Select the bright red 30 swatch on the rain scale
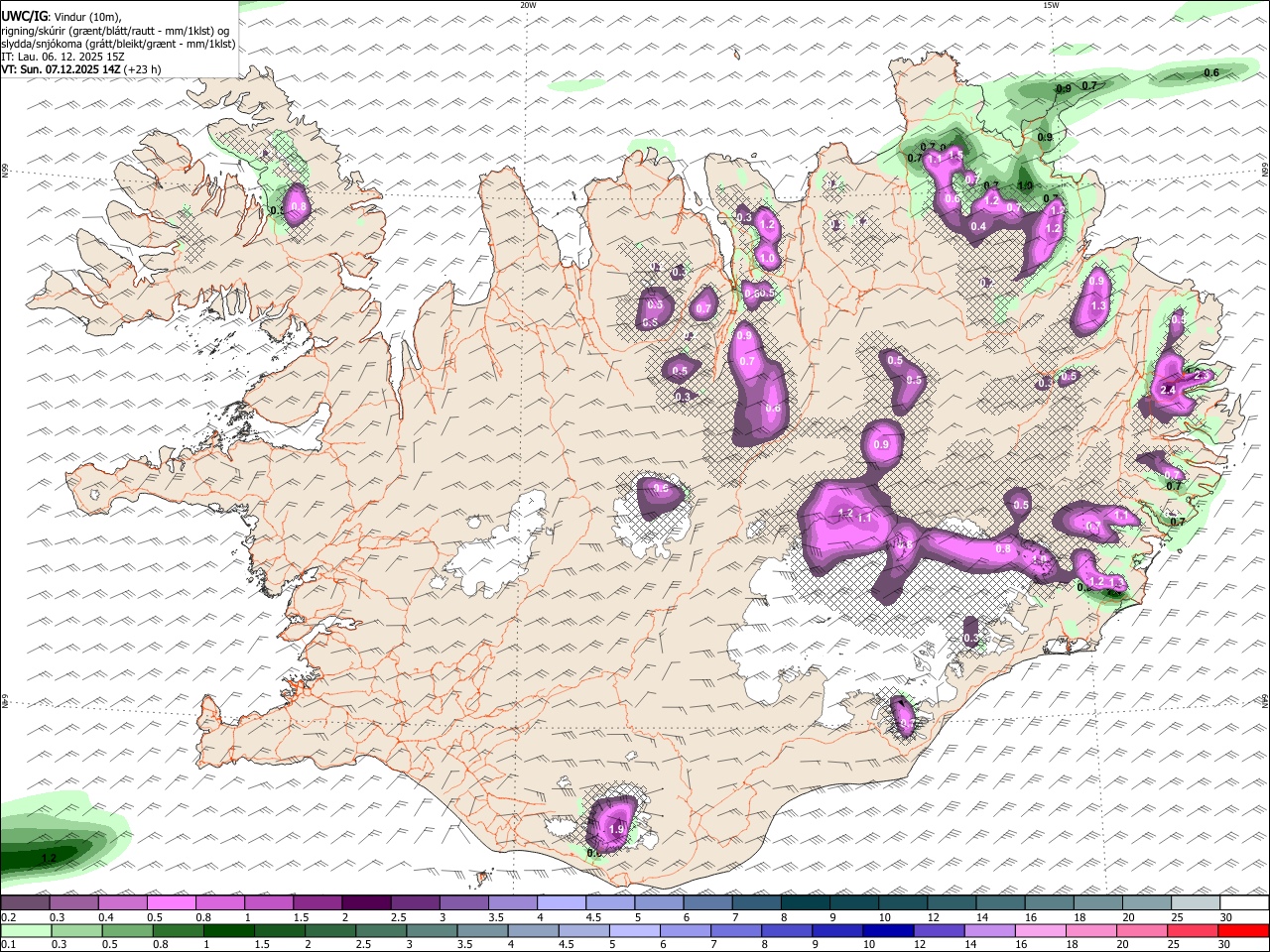1270x952 pixels. 1243,931
